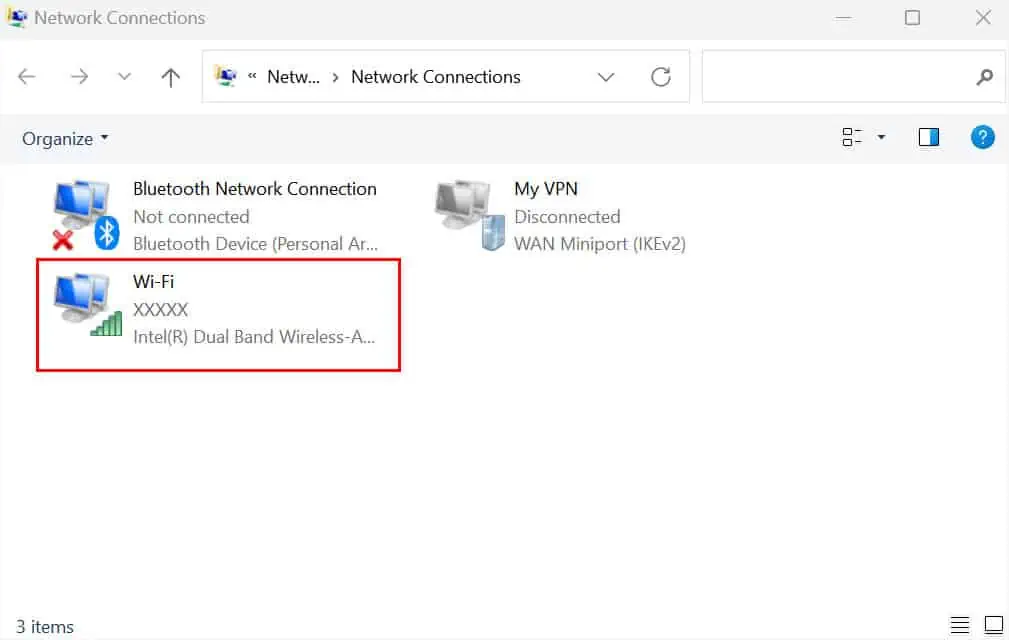Image resolution: width=1009 pixels, height=640 pixels.
Task: Go up one level with Up arrow
Action: [x=171, y=77]
